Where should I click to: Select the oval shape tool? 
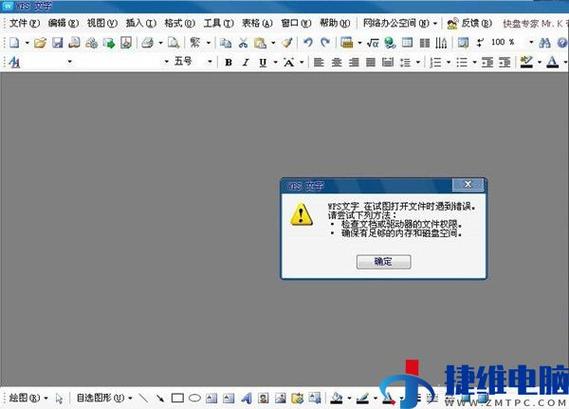195,398
